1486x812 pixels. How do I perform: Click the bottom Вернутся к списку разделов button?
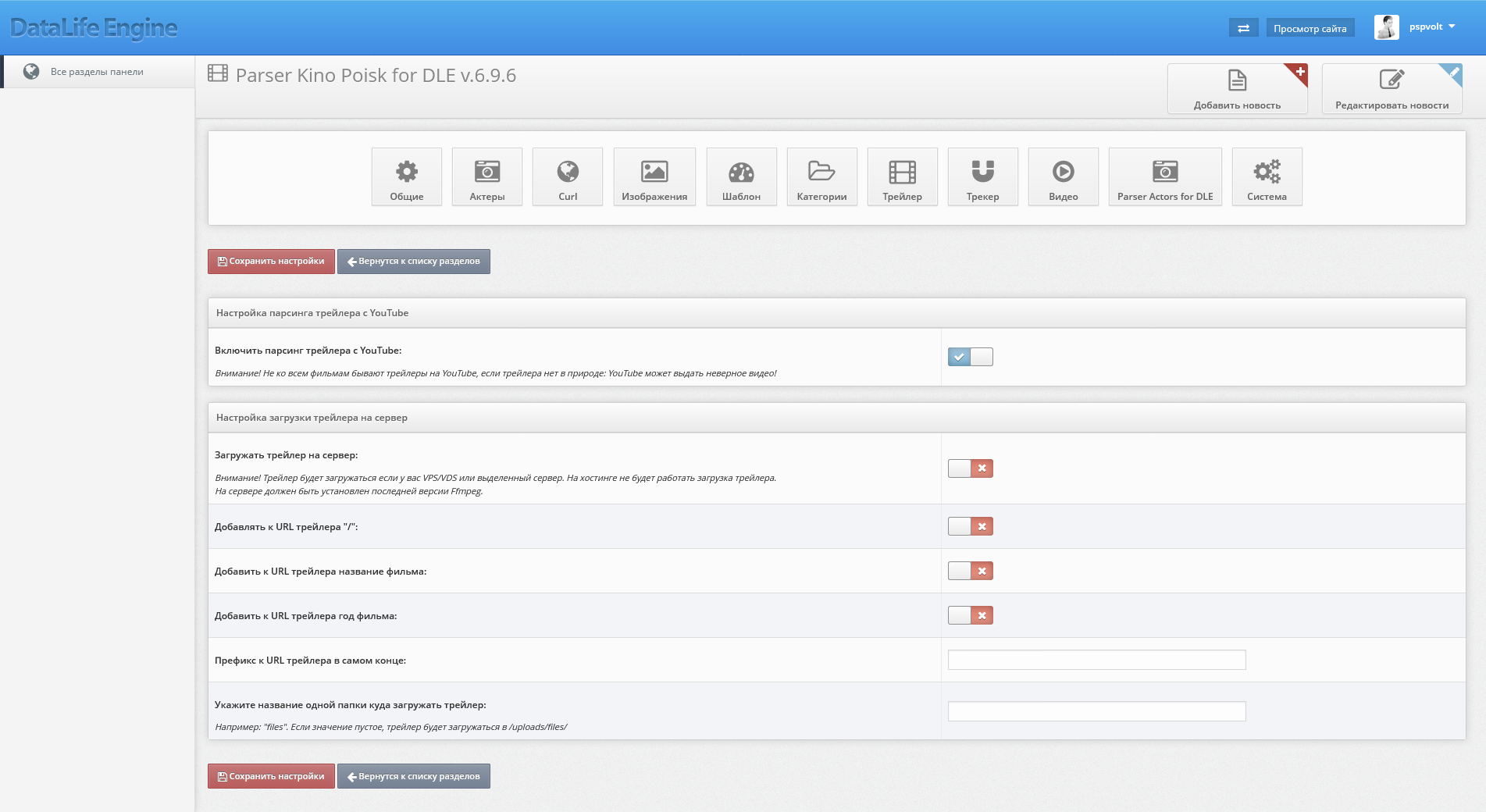pyautogui.click(x=414, y=776)
